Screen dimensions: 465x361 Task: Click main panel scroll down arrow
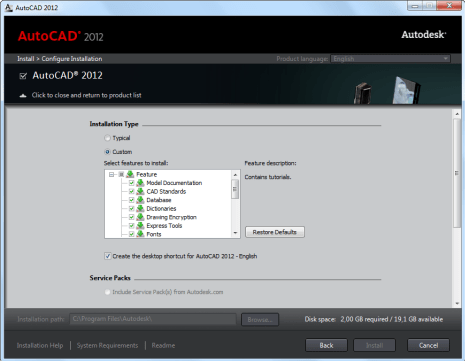tap(457, 304)
